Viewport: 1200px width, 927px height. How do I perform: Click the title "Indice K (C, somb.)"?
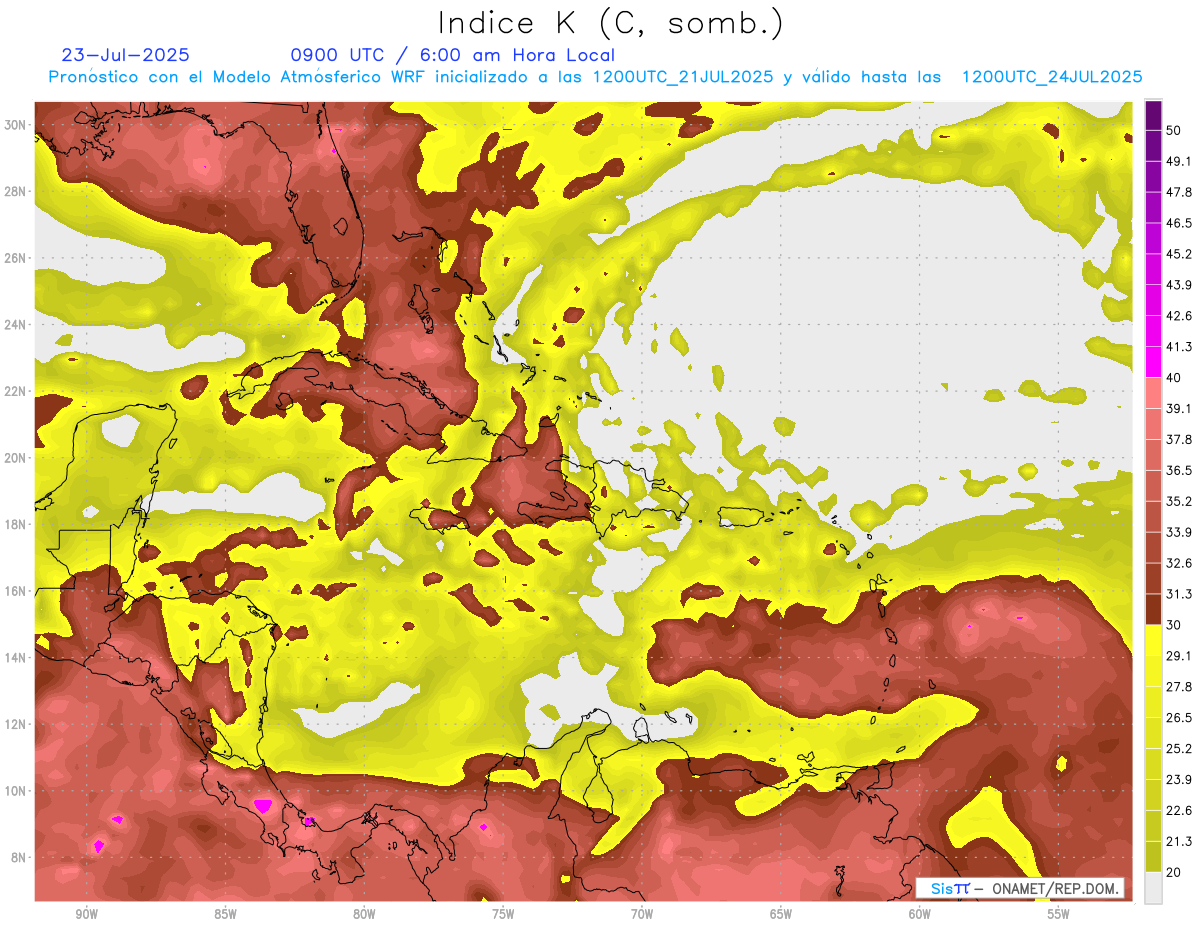(610, 24)
